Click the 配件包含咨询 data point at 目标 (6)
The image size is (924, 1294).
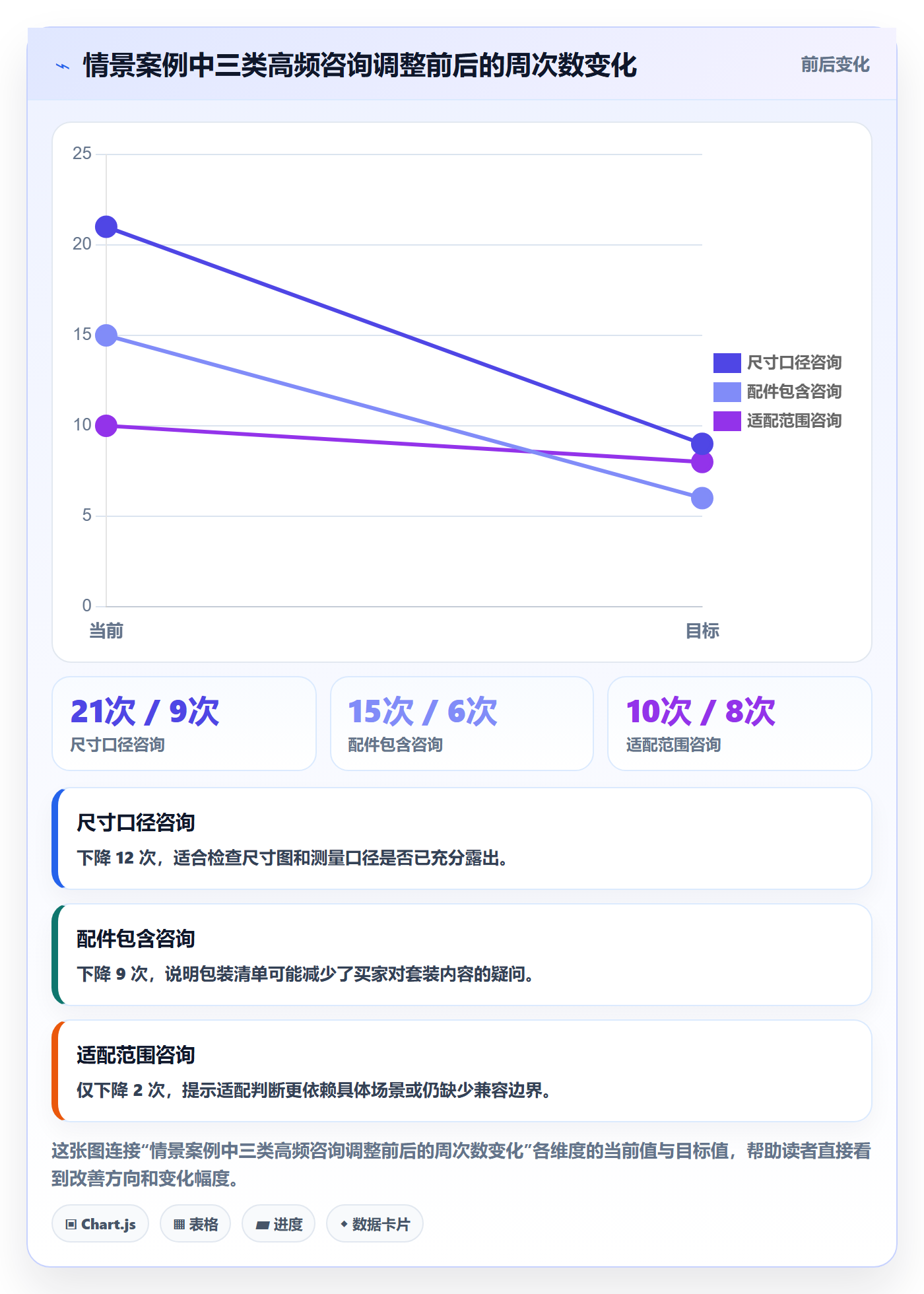702,498
